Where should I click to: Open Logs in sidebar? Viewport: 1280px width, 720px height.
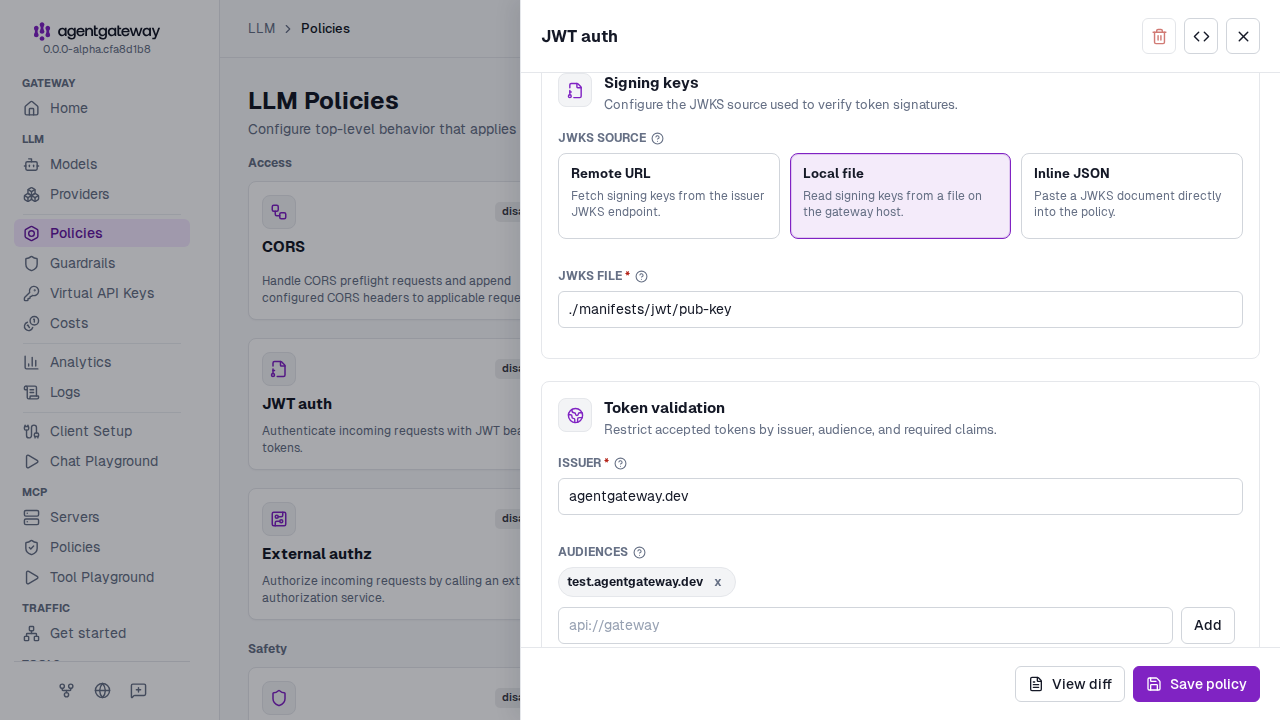click(102, 392)
